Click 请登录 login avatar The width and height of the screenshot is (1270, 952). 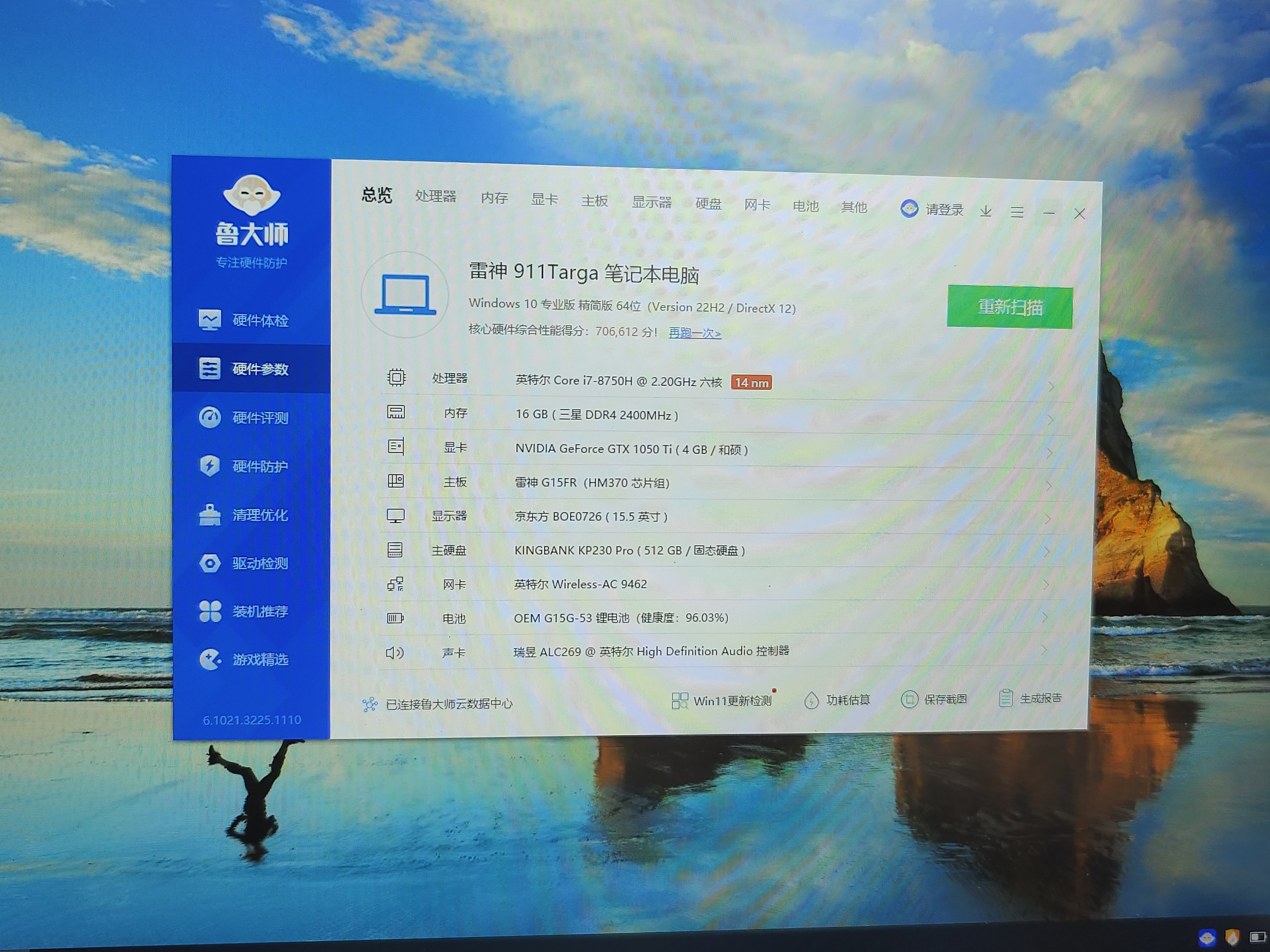coord(910,208)
